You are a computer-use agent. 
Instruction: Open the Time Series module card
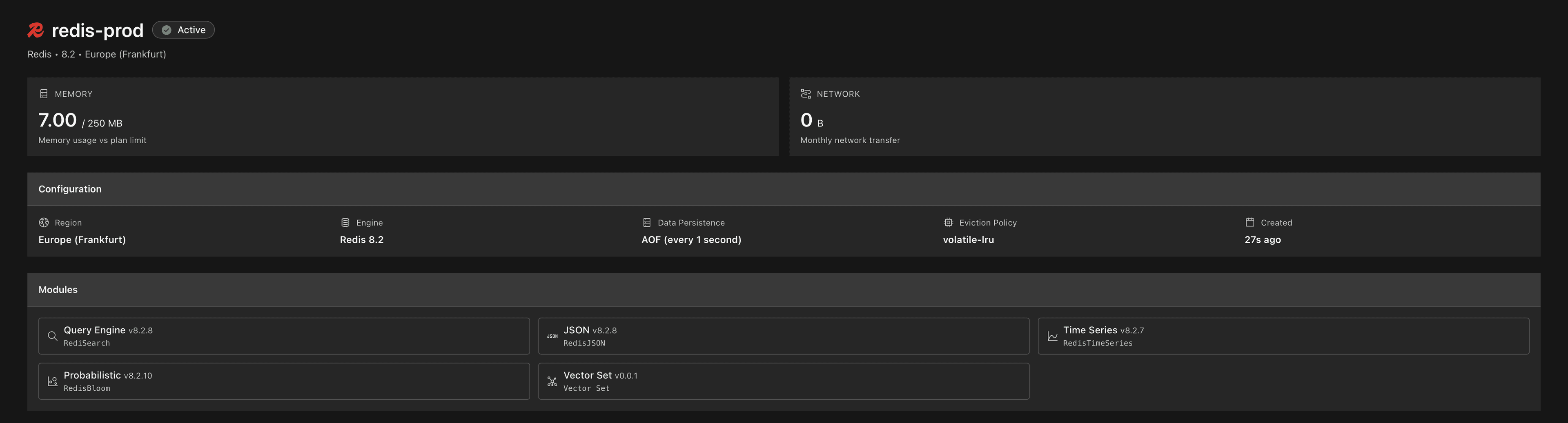(1284, 336)
